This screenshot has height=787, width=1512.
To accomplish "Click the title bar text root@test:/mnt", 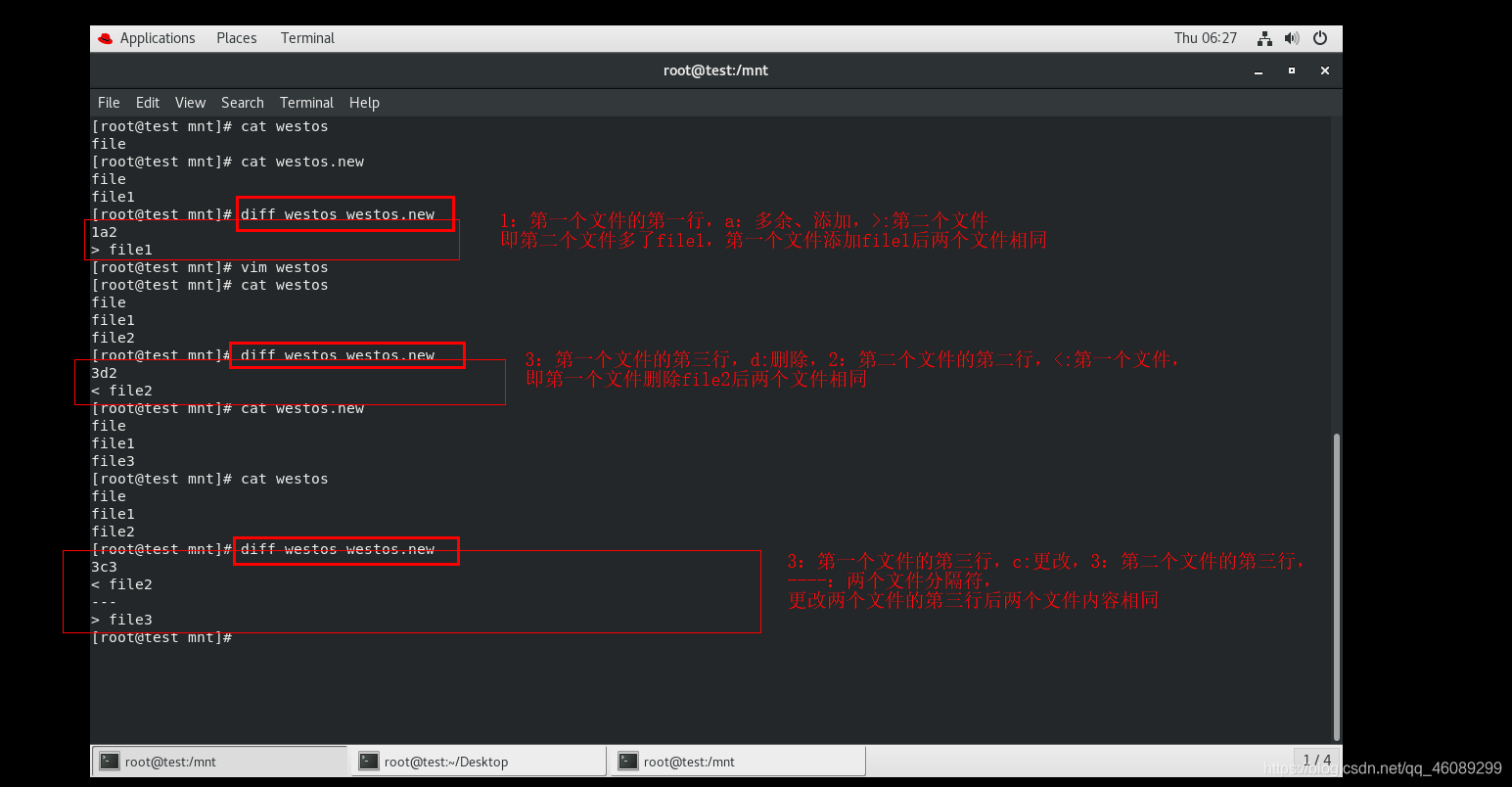I will click(x=715, y=70).
